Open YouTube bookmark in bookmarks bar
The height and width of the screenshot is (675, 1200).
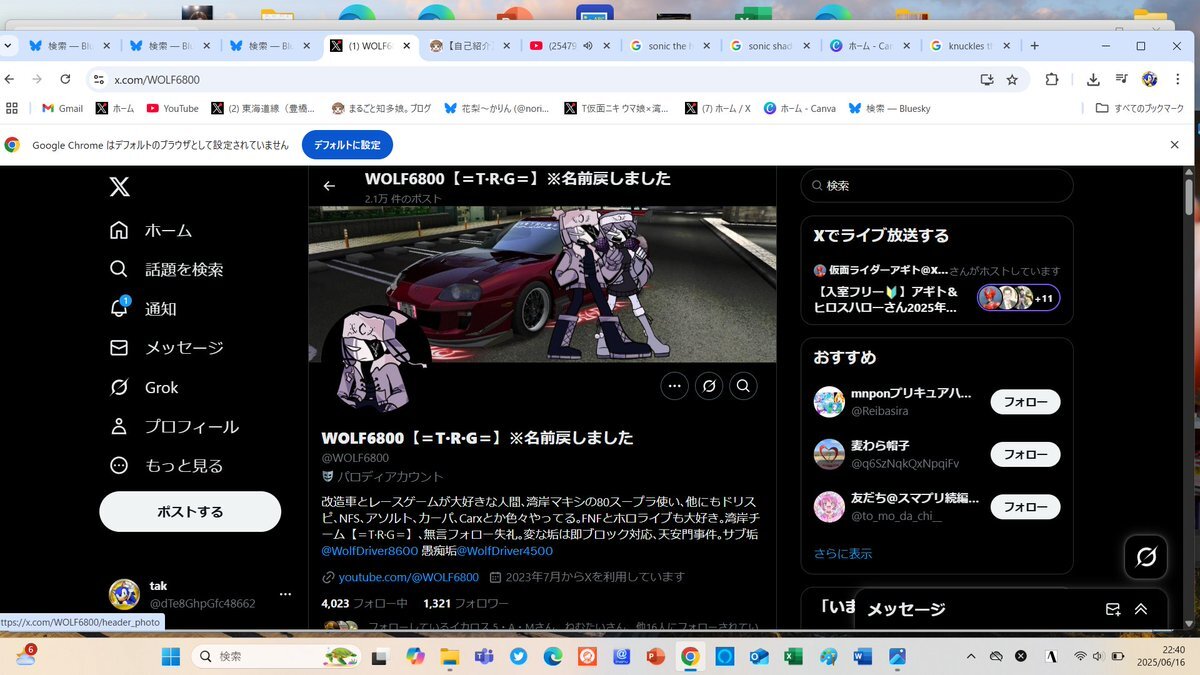coord(172,108)
